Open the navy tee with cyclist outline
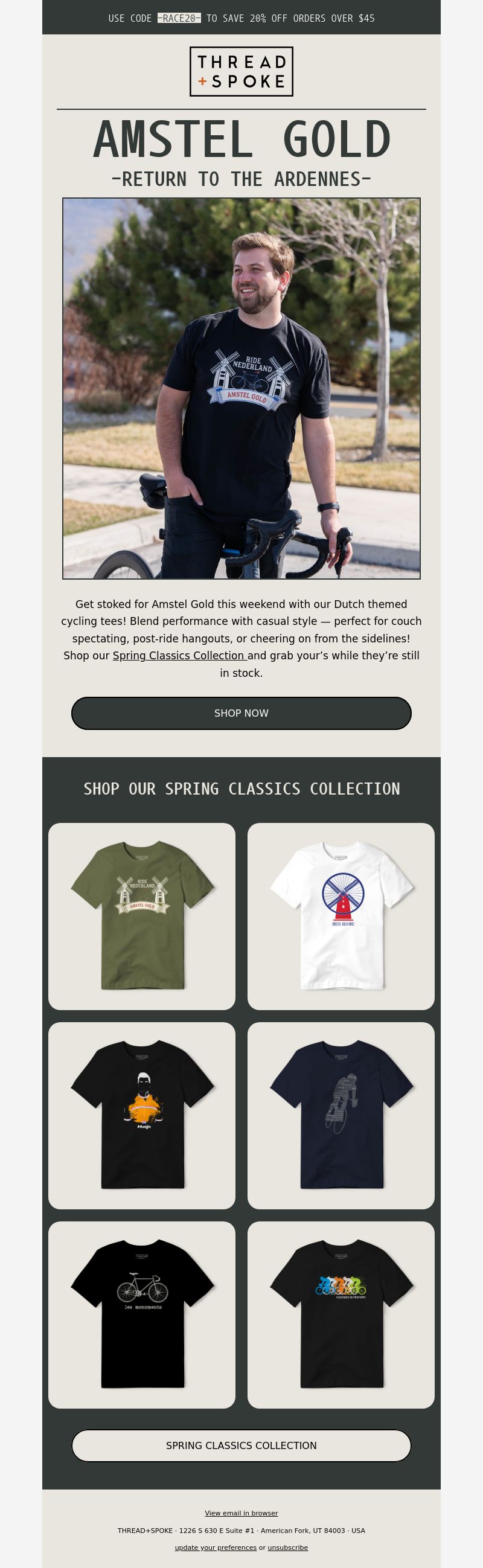Screen dimensions: 483x1568 [x=341, y=1116]
